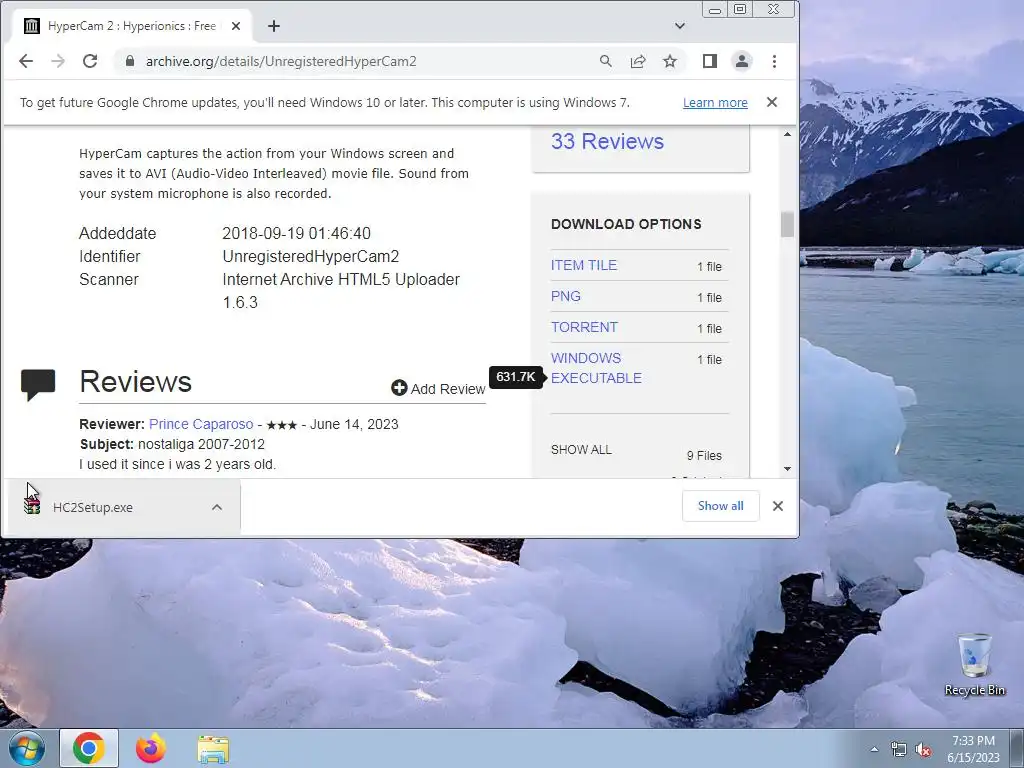This screenshot has width=1024, height=768.
Task: Maximize the Chrome window
Action: [740, 9]
